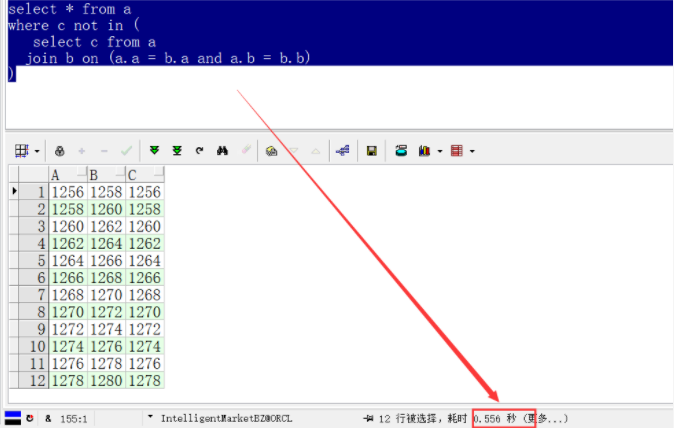Open find with the binoculars icon
Viewport: 674px width, 428px height.
point(222,150)
